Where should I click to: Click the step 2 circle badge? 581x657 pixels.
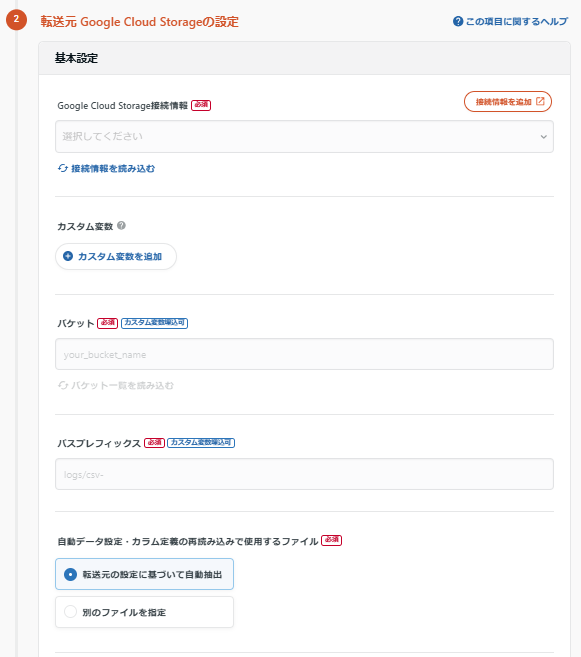(x=16, y=19)
